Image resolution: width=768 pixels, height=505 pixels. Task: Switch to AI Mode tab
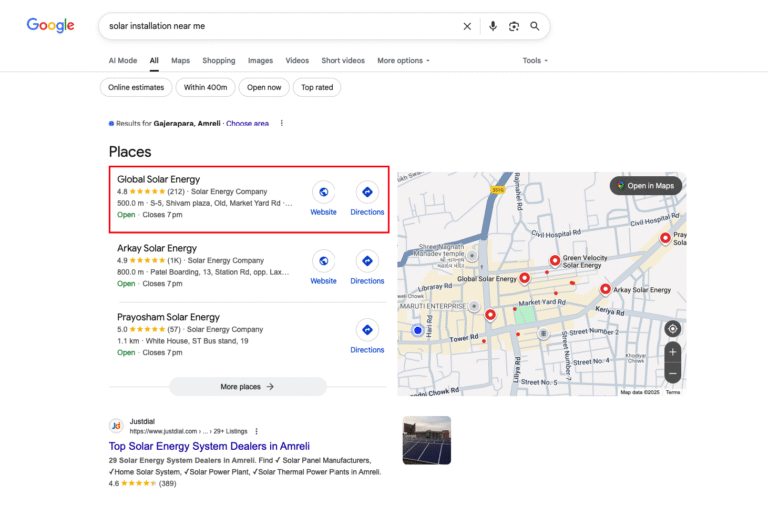(x=123, y=61)
